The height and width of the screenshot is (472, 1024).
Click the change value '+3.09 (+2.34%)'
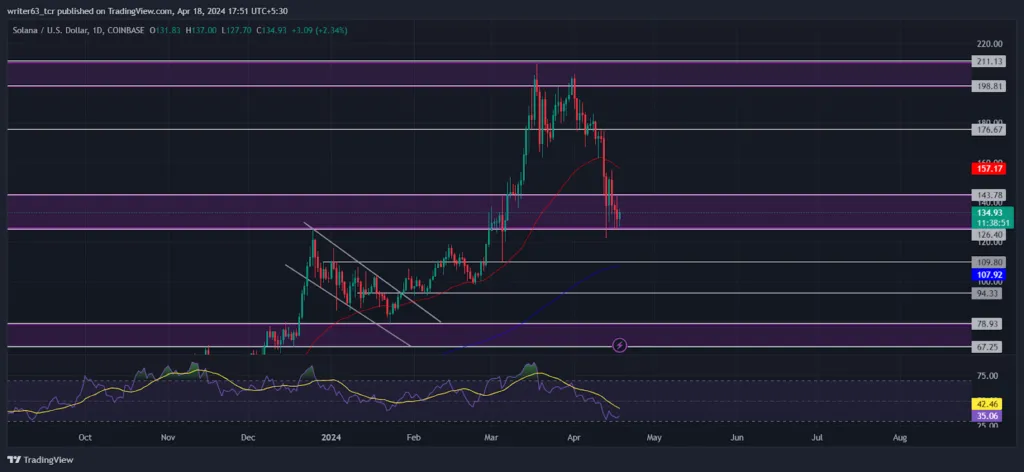(x=320, y=30)
